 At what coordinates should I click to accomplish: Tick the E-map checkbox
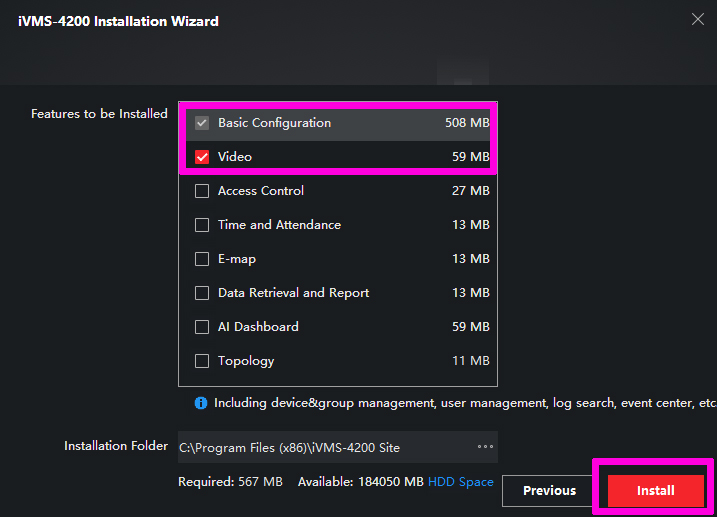(x=202, y=259)
